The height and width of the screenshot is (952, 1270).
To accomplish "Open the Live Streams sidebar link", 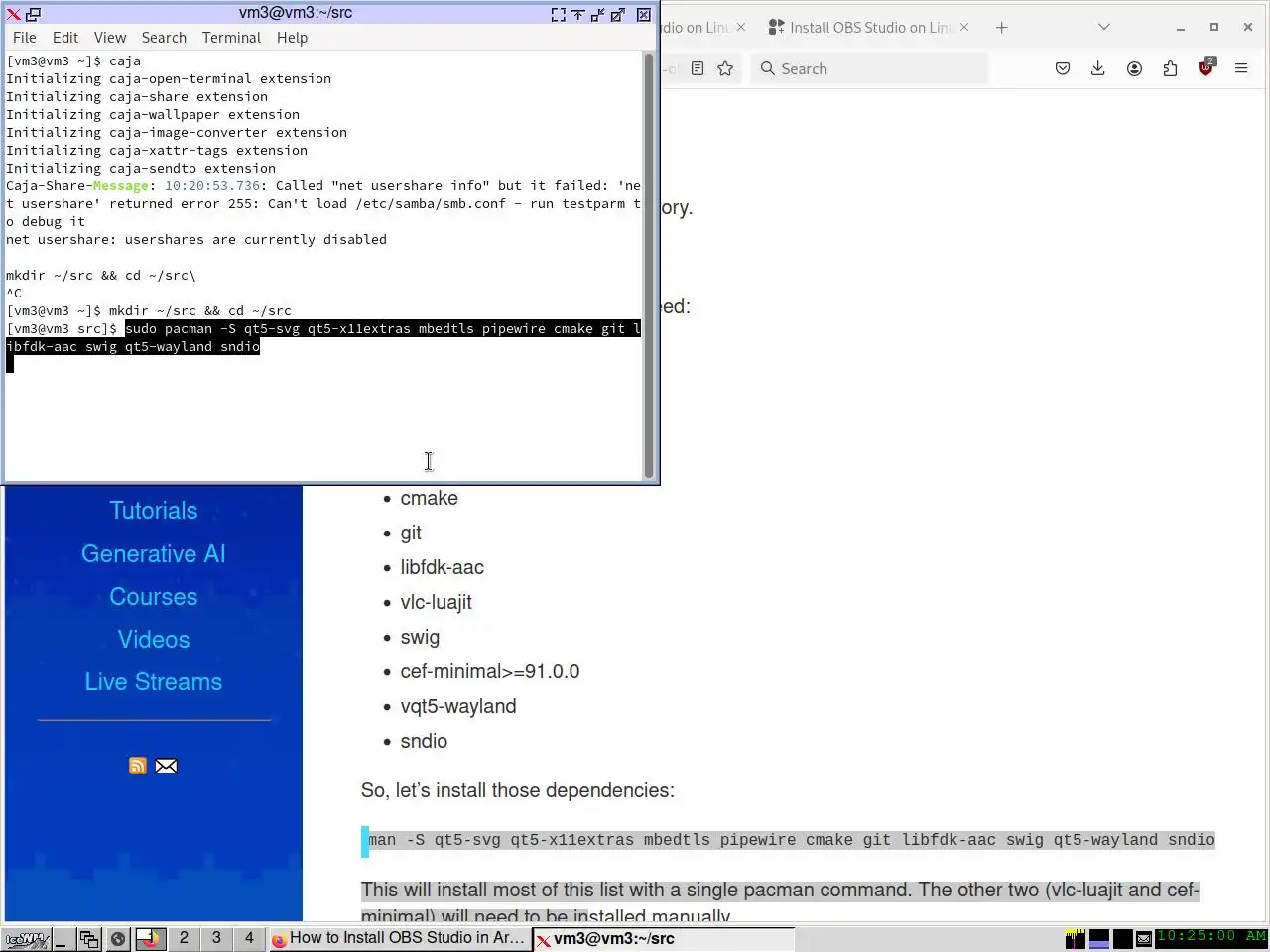I will tap(154, 682).
